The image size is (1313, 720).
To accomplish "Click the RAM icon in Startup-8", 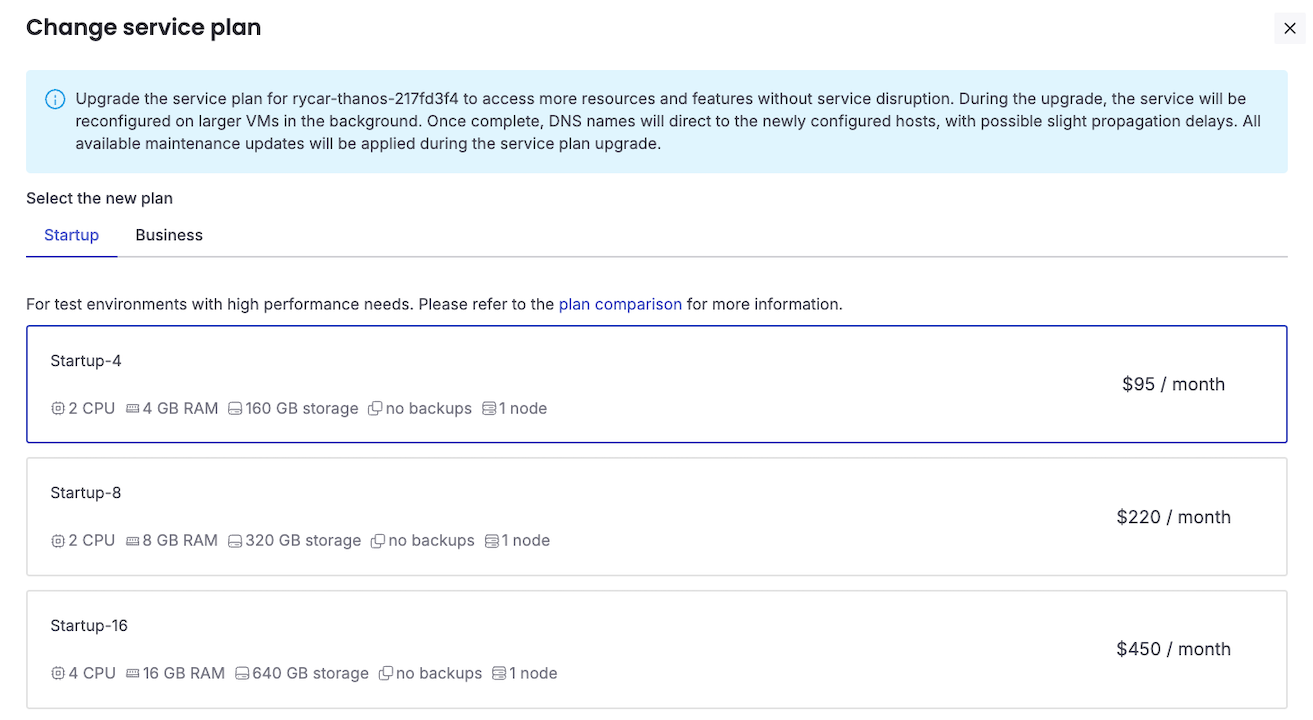I will tap(132, 540).
